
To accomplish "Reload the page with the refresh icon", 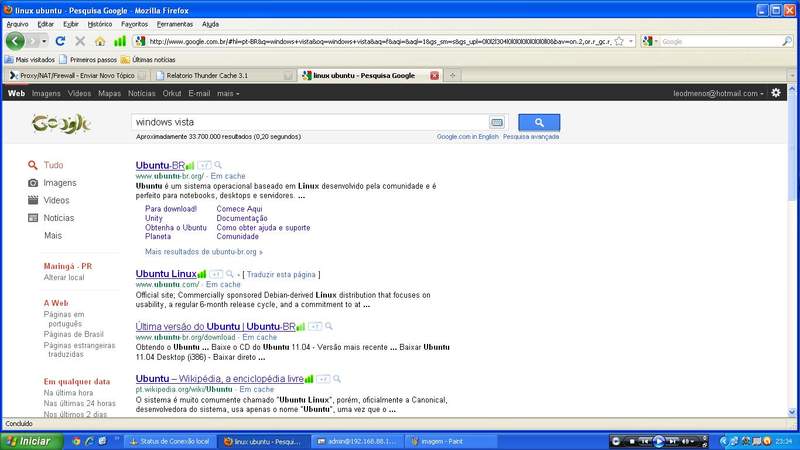I will [60, 41].
